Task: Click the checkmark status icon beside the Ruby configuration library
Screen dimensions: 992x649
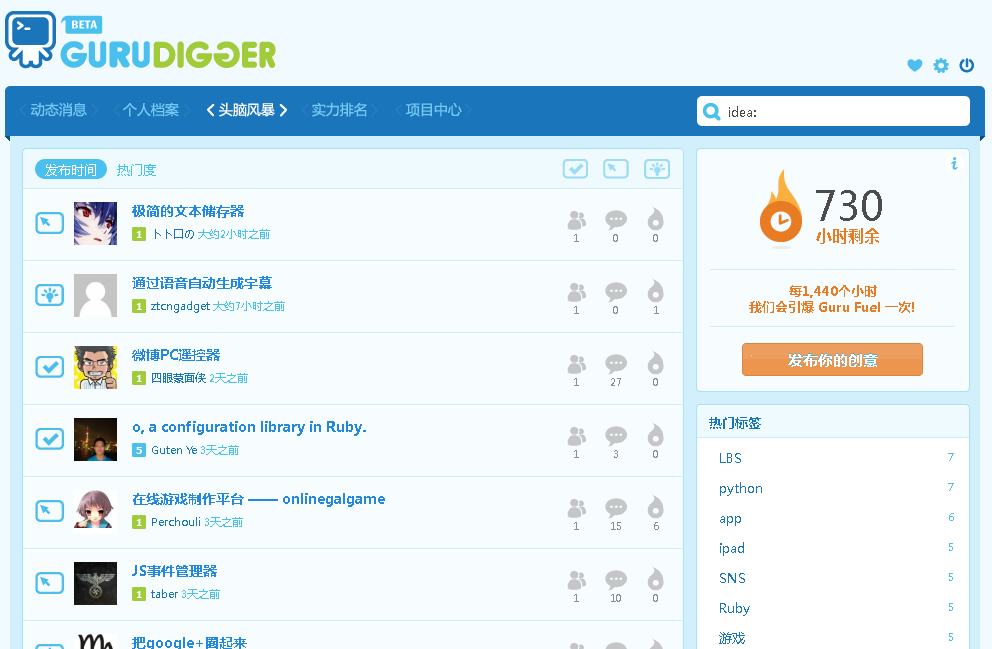Action: click(x=49, y=438)
